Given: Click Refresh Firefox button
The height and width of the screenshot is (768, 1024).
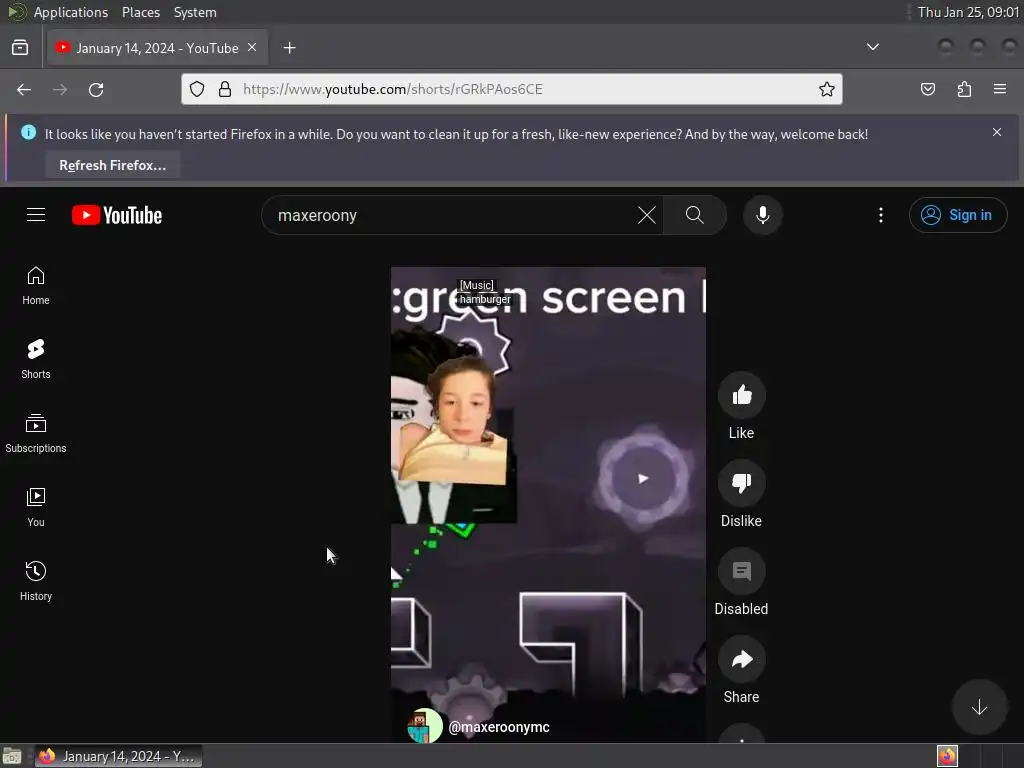Looking at the screenshot, I should click(x=112, y=165).
